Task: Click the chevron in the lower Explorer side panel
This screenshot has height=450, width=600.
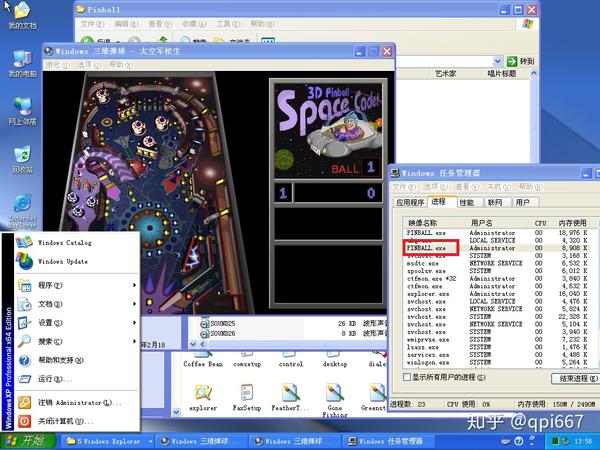Action: (176, 412)
